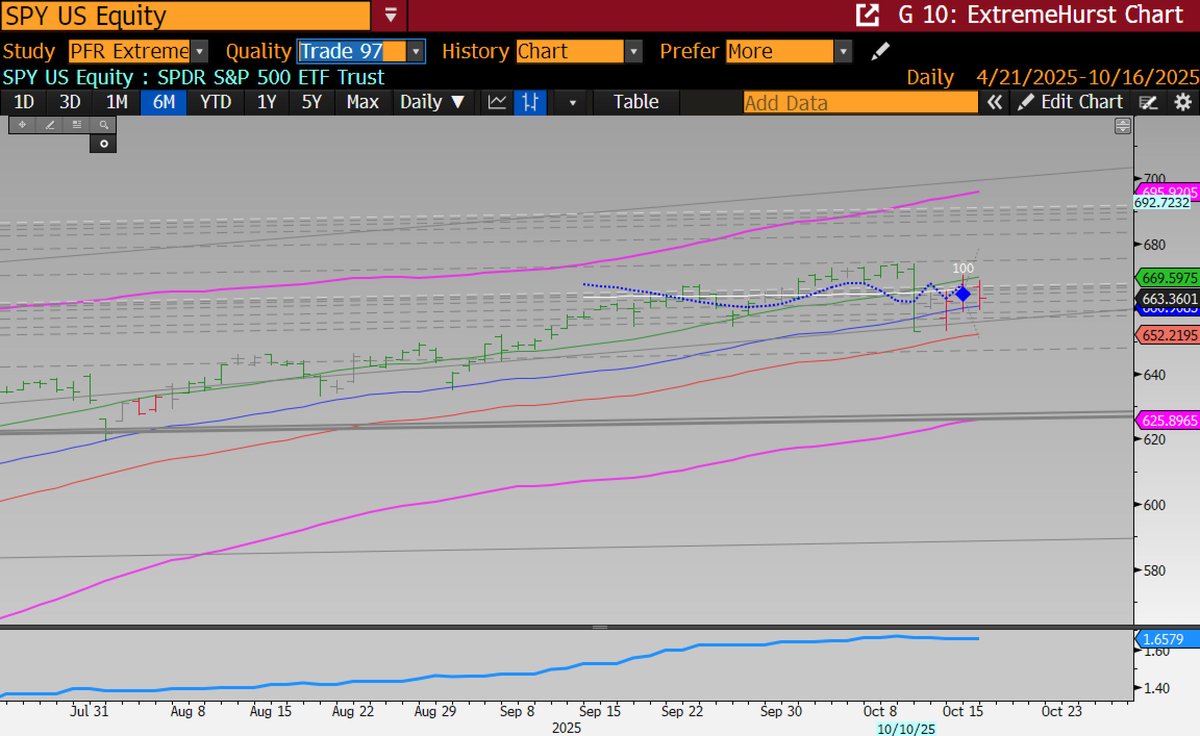Select the crosshair move tool
This screenshot has width=1200, height=736.
point(21,125)
